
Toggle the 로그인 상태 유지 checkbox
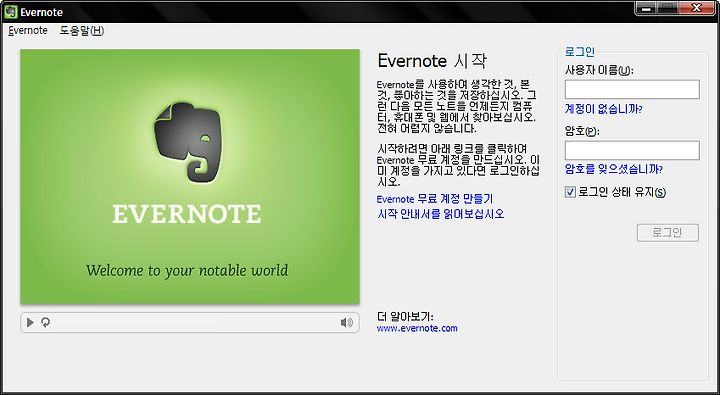(x=570, y=192)
